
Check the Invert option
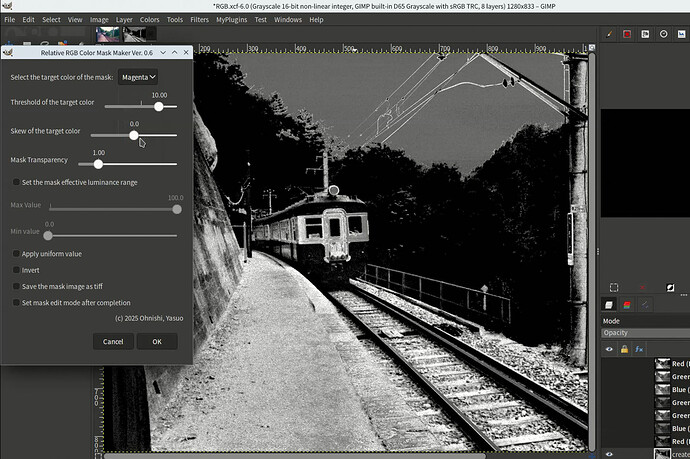(15, 270)
